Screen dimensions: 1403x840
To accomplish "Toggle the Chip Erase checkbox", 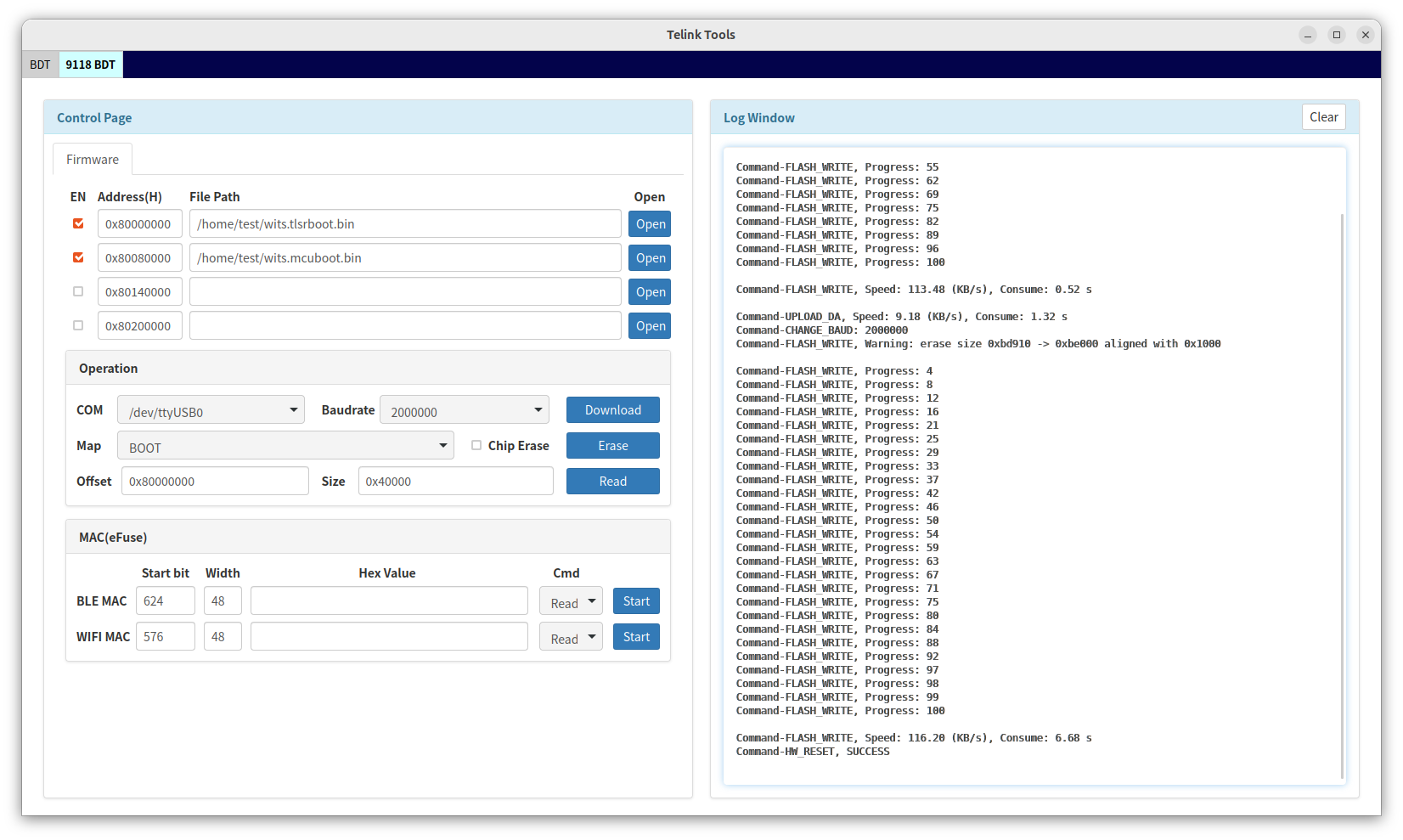I will (x=476, y=445).
